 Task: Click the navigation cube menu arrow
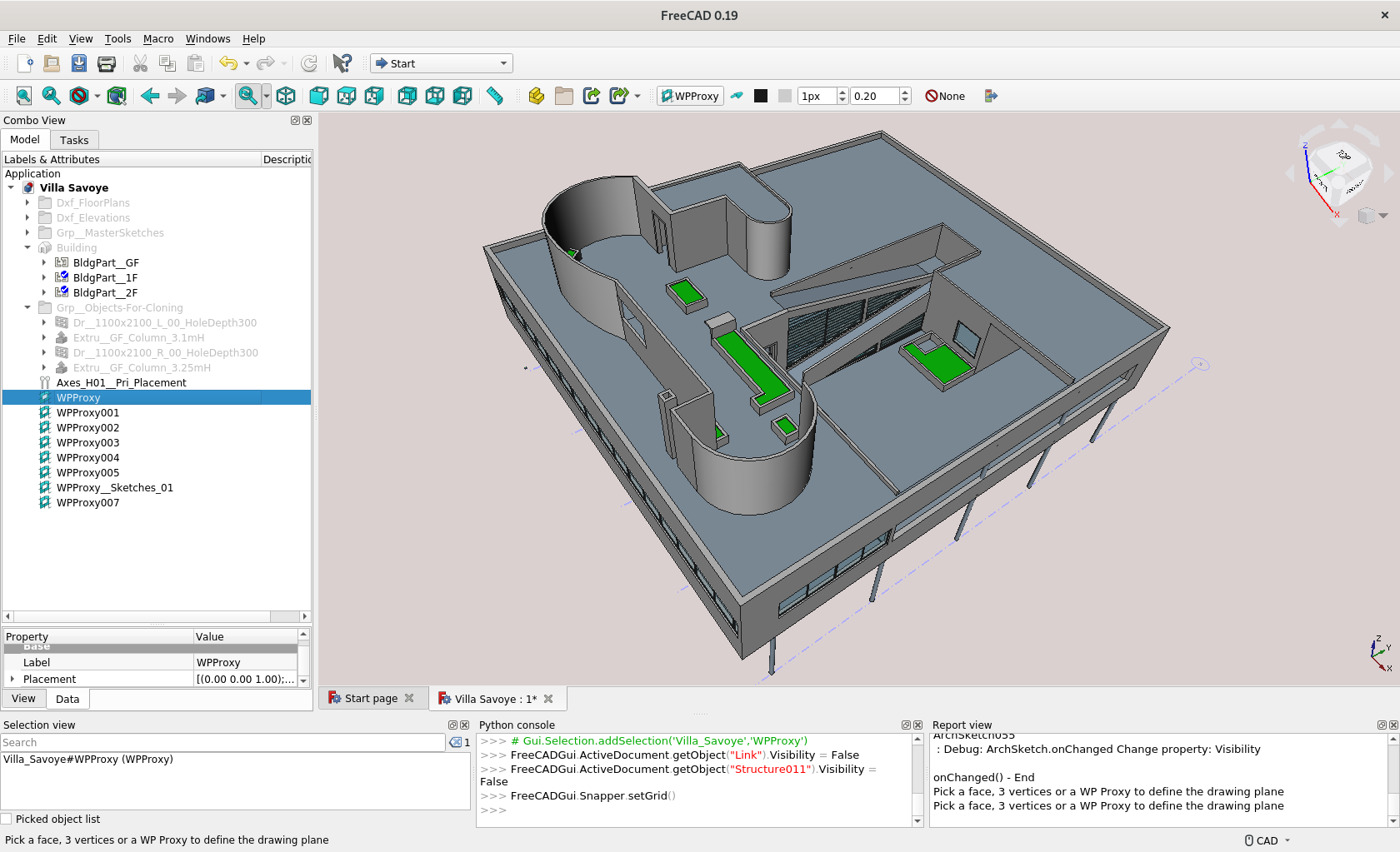tap(1383, 216)
